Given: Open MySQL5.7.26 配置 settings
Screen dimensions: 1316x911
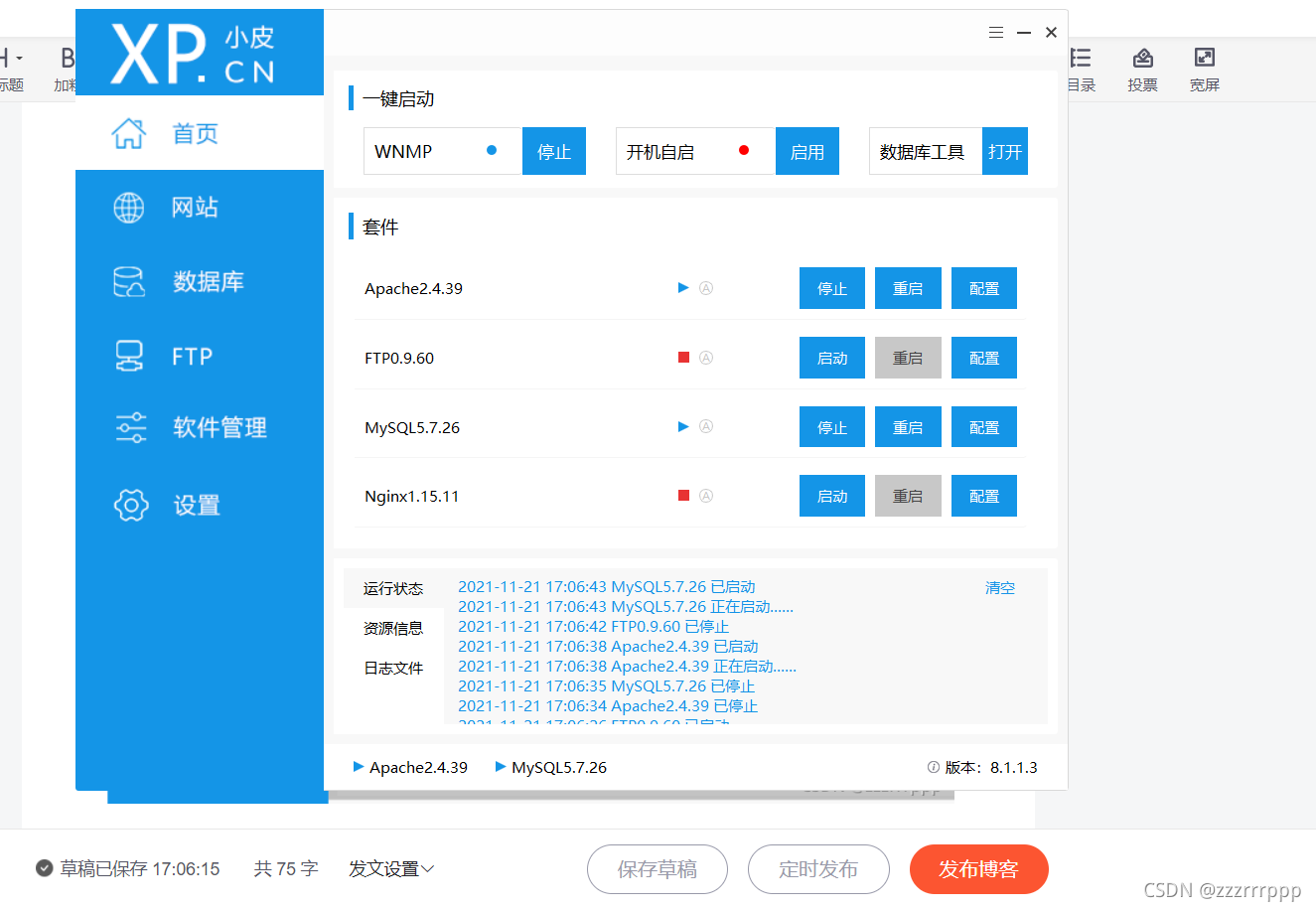Looking at the screenshot, I should click(x=984, y=427).
